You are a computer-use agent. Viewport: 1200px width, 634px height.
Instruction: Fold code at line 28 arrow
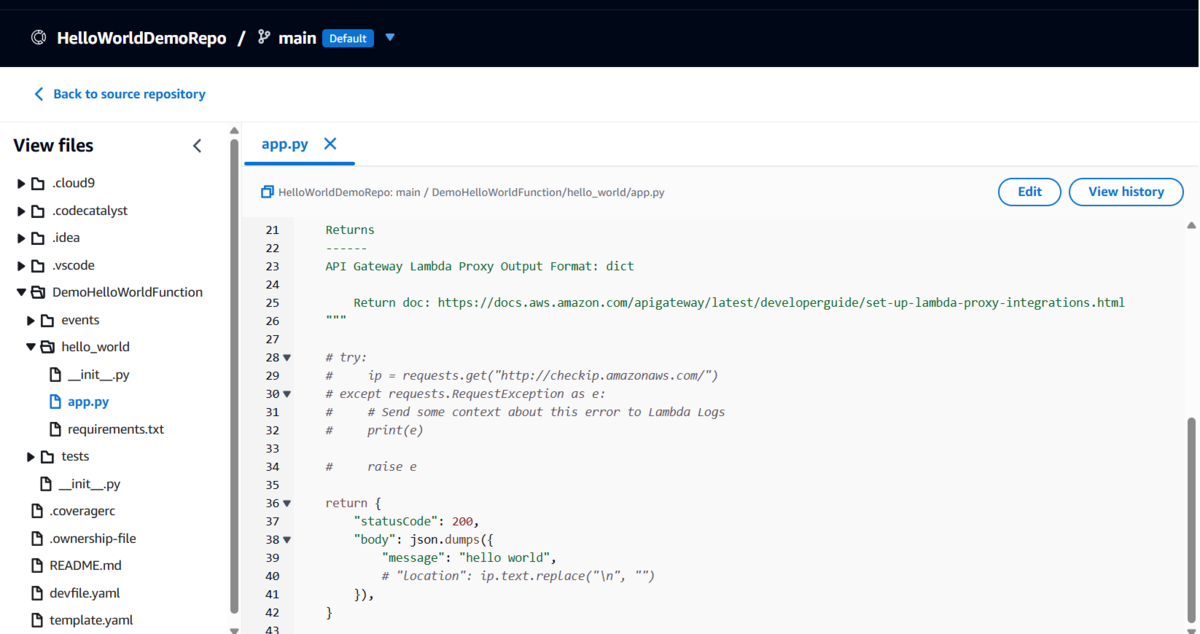pyautogui.click(x=287, y=357)
